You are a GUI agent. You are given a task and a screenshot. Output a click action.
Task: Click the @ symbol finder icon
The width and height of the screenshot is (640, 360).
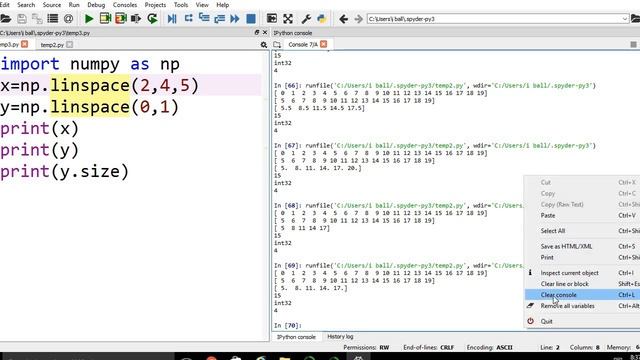click(x=68, y=18)
